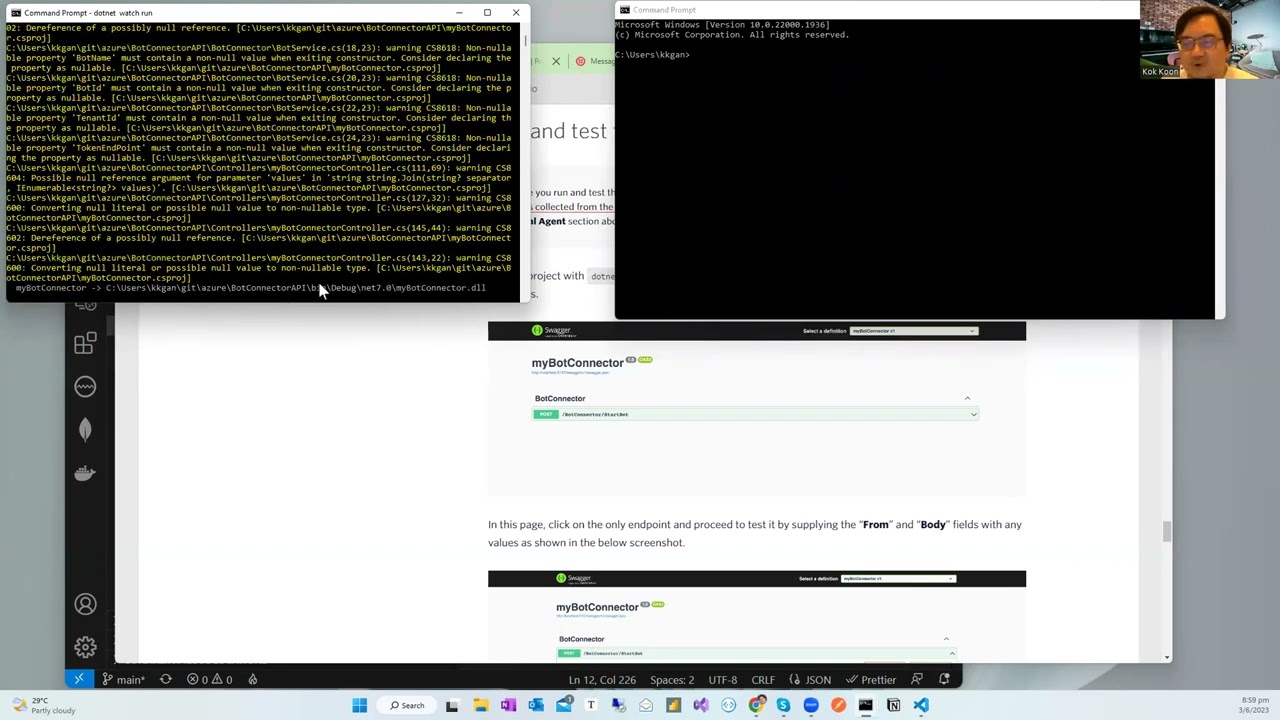Open the weather widget showing Partly cloudy
The height and width of the screenshot is (720, 1280).
pyautogui.click(x=43, y=705)
